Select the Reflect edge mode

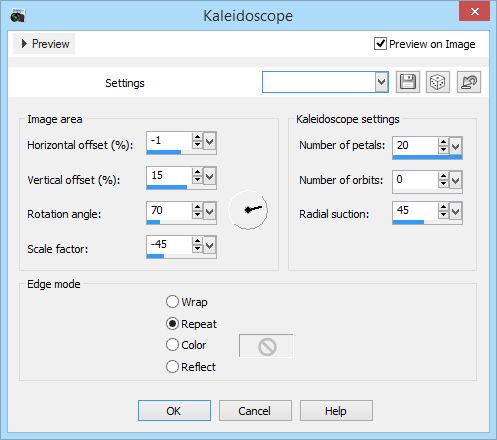(172, 367)
